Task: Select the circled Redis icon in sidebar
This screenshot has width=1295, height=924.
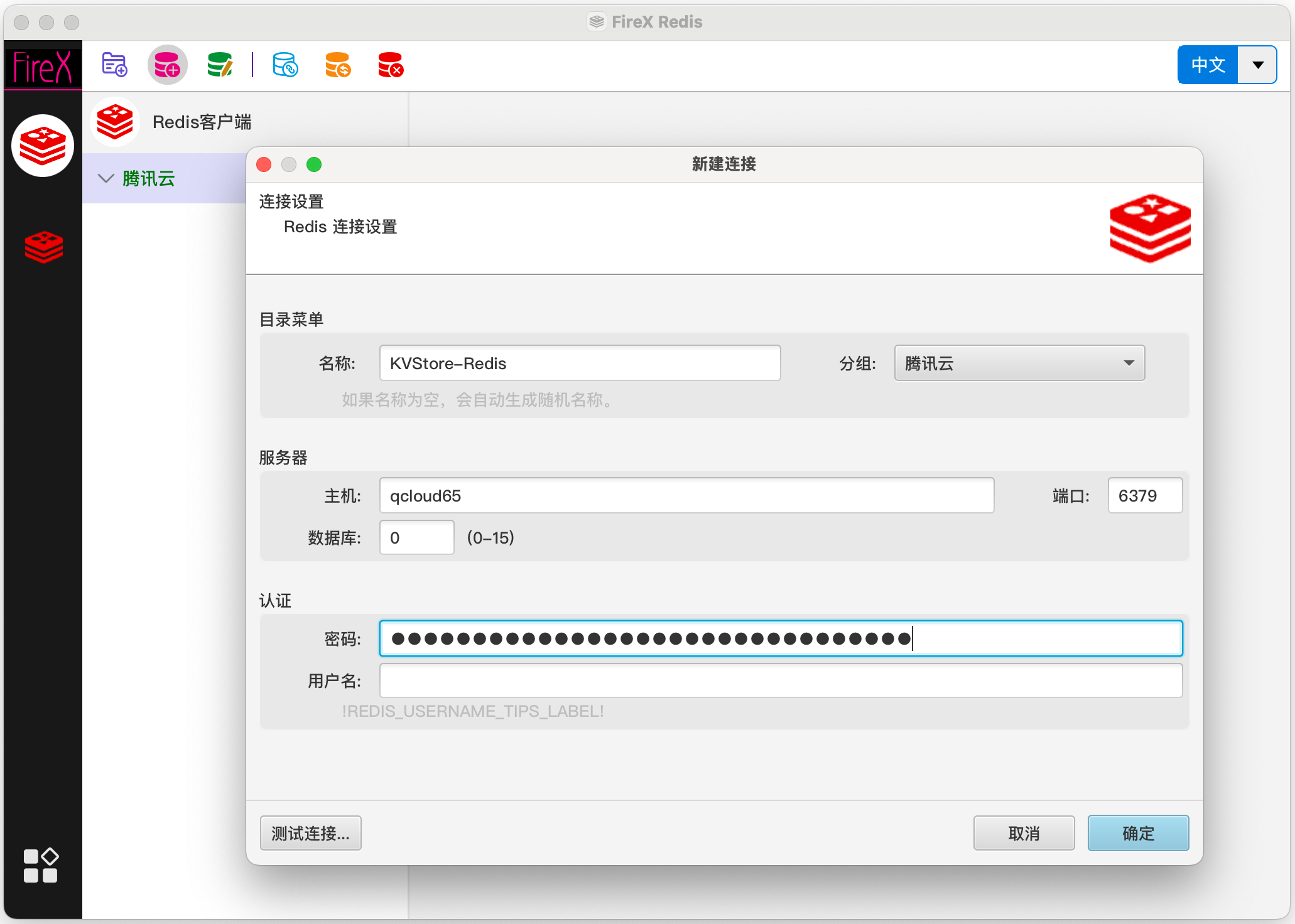Action: click(x=43, y=146)
